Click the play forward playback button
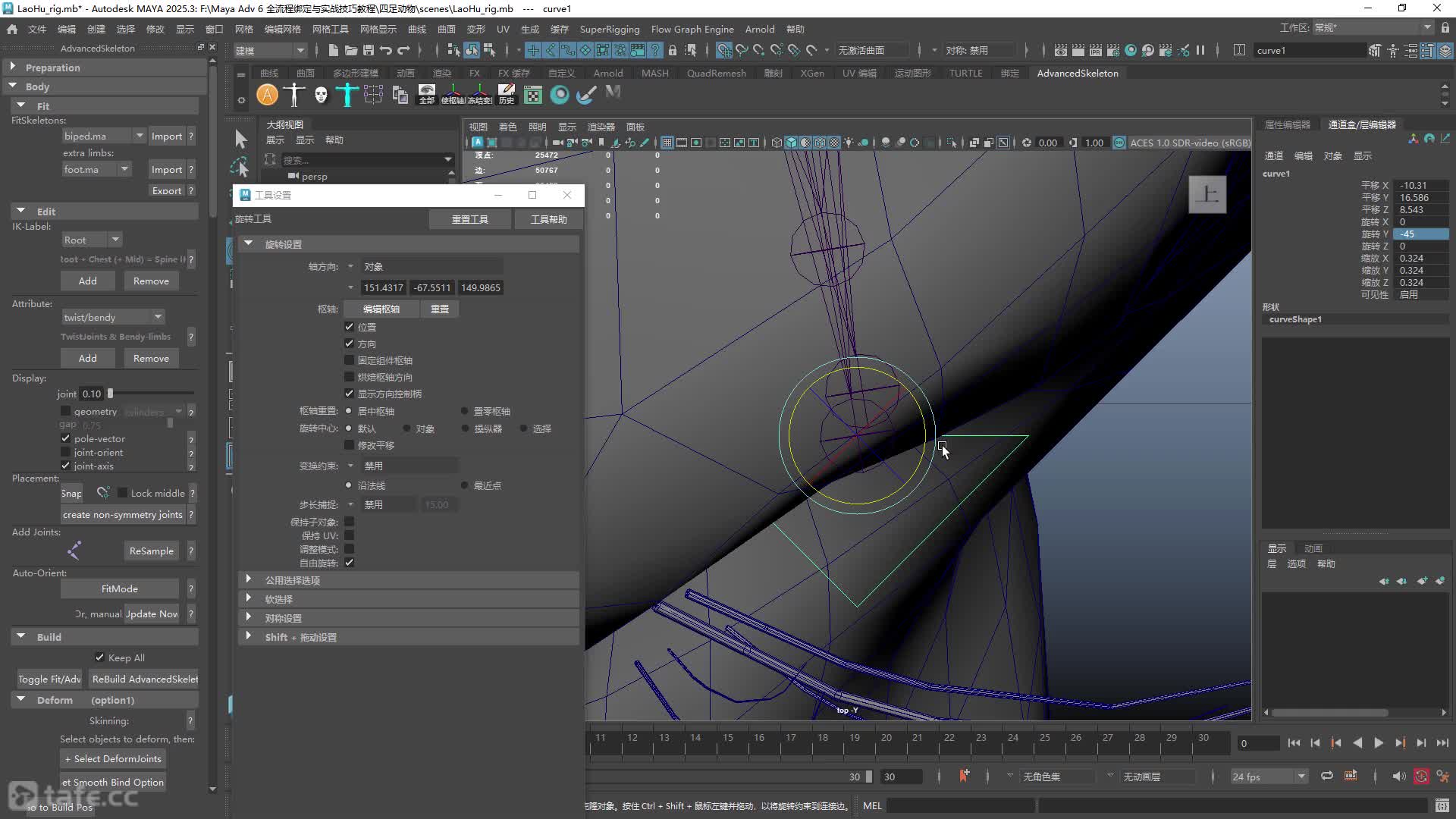The height and width of the screenshot is (819, 1456). pos(1379,743)
